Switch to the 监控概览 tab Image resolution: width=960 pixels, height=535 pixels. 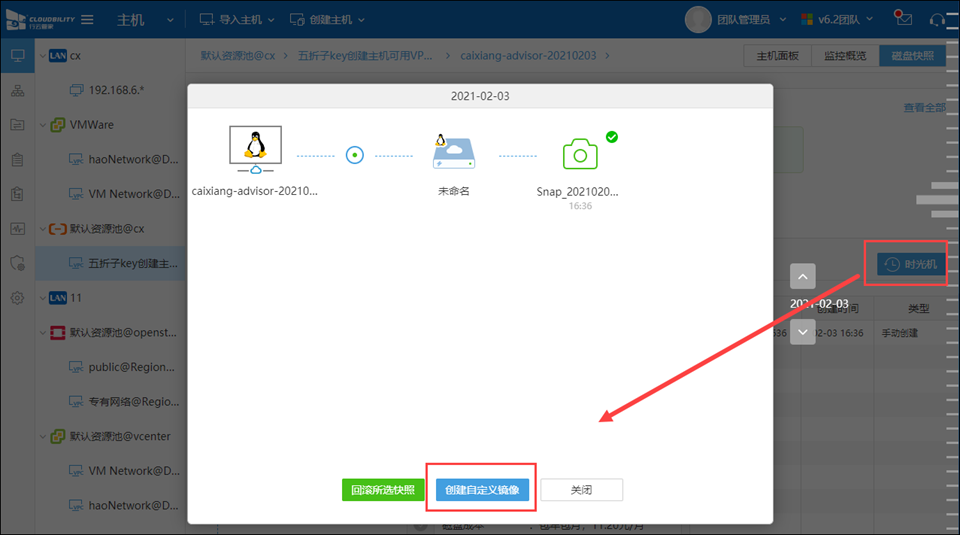[845, 56]
